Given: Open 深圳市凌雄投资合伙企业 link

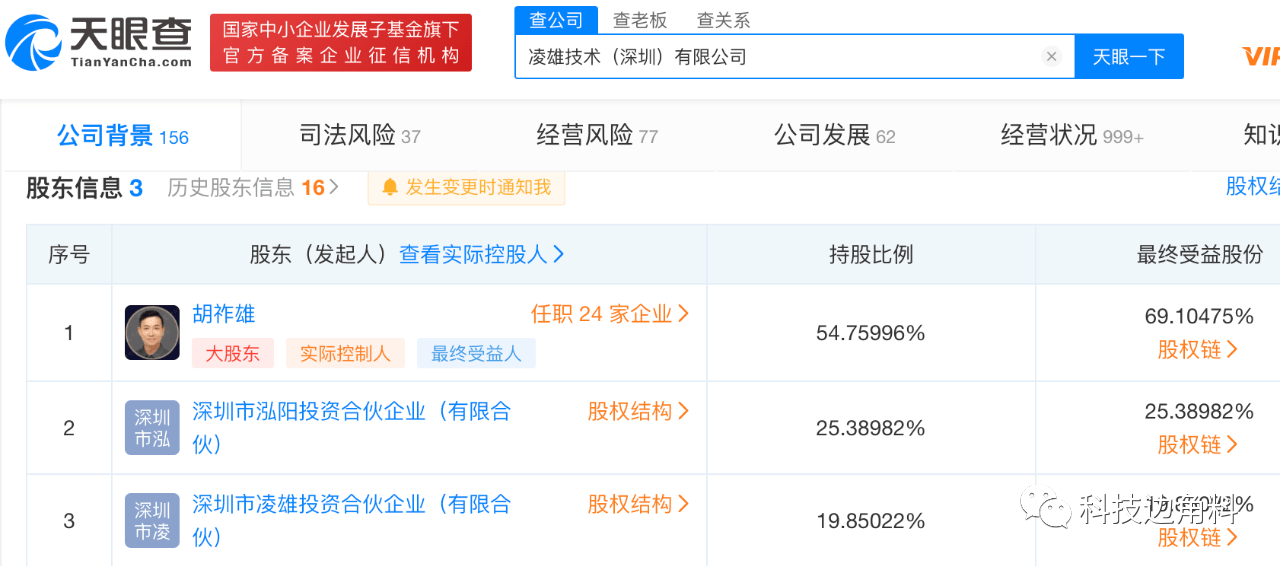Looking at the screenshot, I should 351,521.
